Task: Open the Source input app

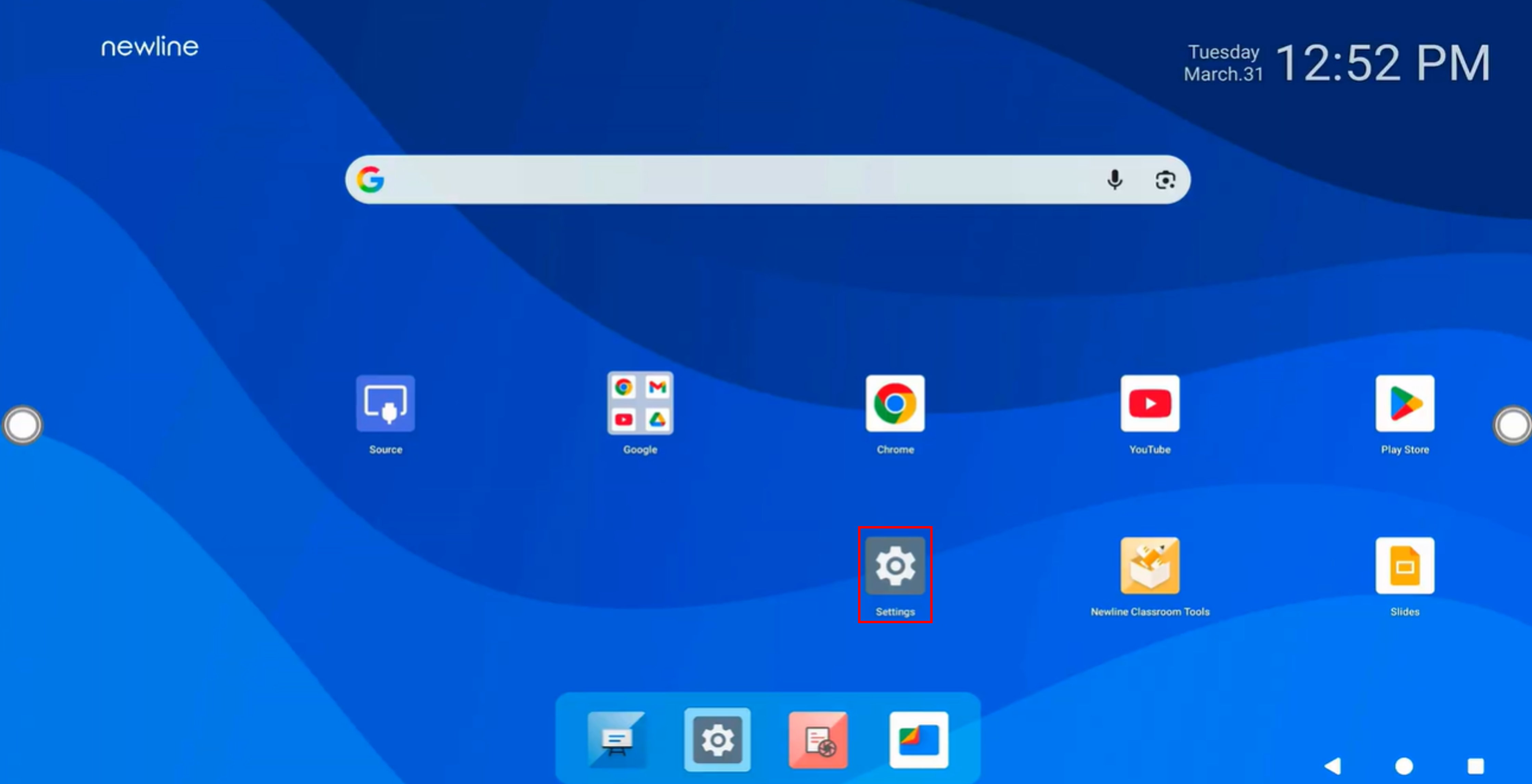Action: (x=385, y=404)
